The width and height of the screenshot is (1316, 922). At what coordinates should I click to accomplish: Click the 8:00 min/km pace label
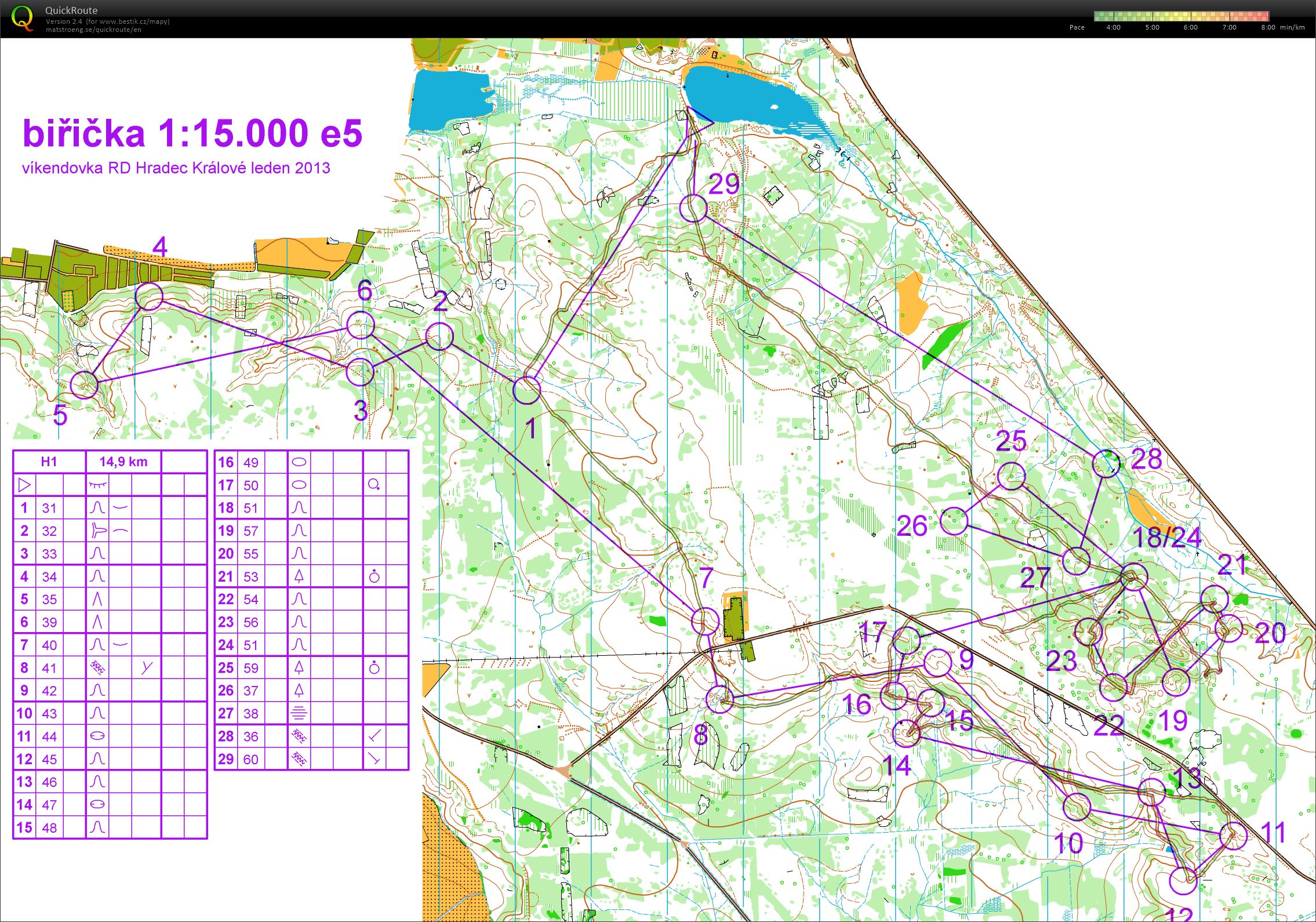tap(1283, 27)
